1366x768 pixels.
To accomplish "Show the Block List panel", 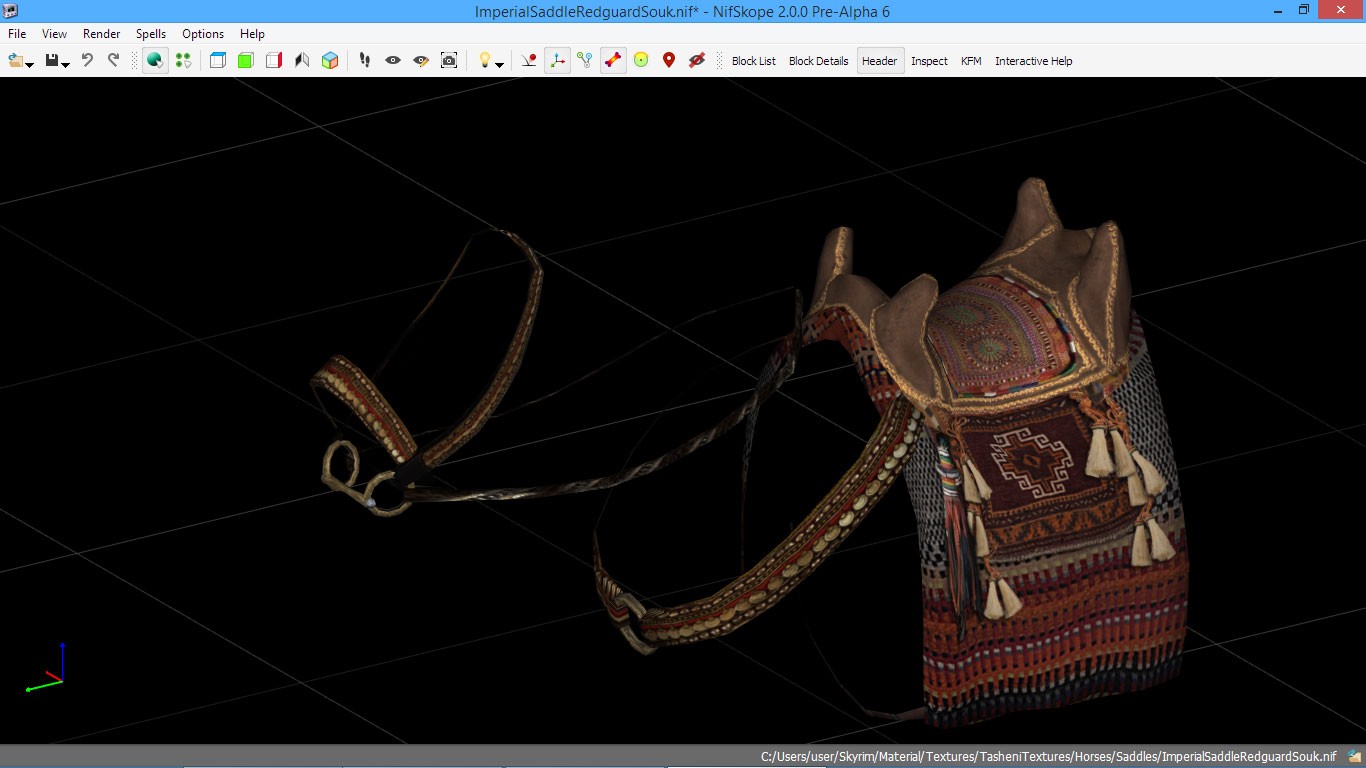I will coord(753,61).
